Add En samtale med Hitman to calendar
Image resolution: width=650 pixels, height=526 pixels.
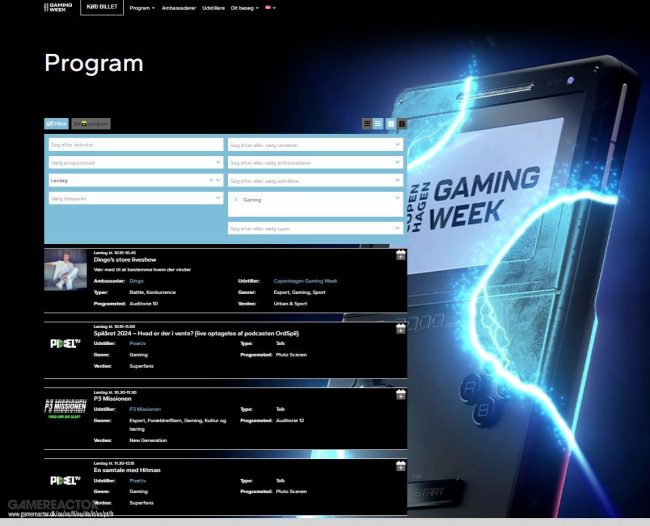click(400, 466)
